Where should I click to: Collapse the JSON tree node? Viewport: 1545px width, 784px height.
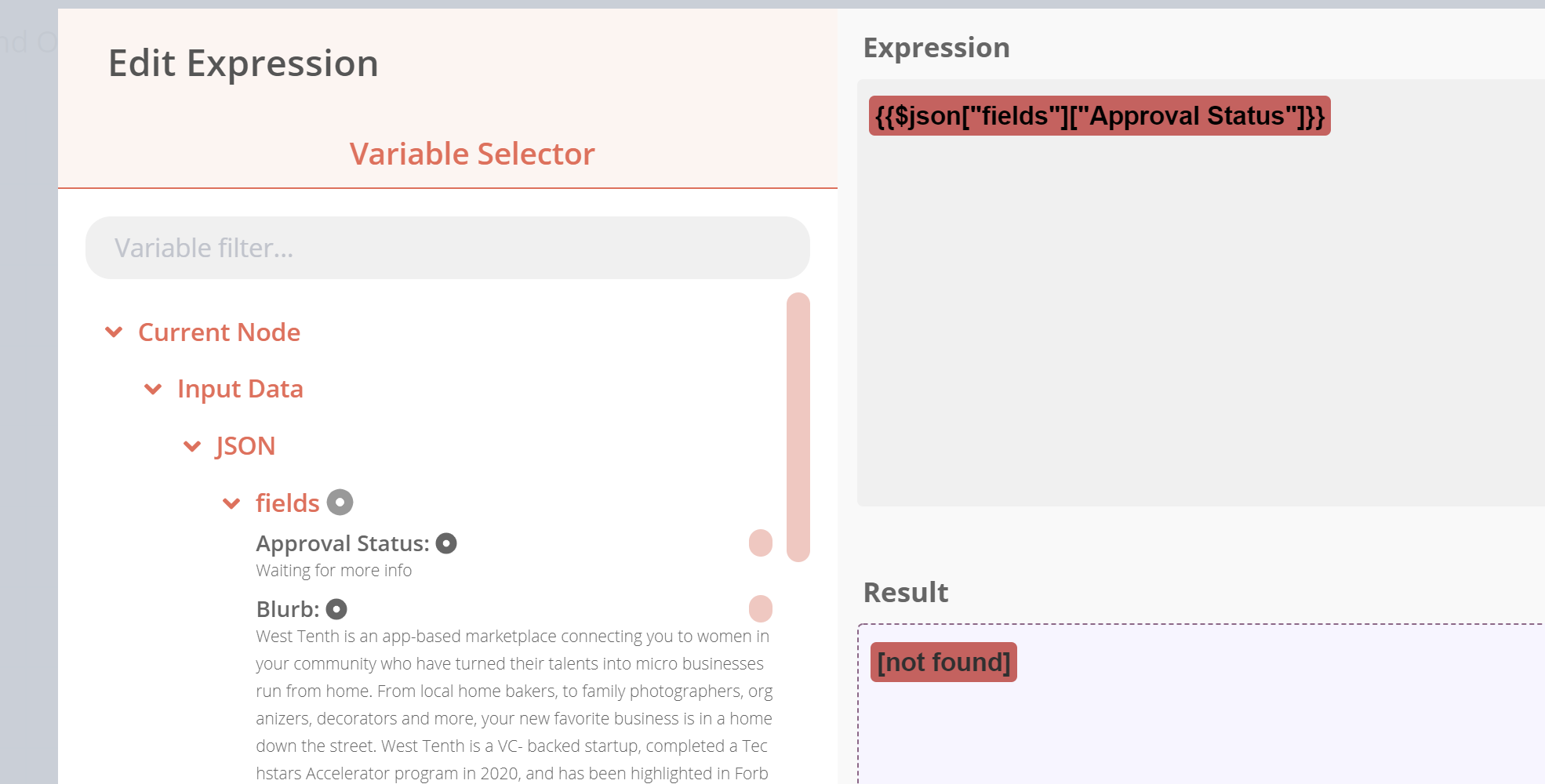coord(192,447)
